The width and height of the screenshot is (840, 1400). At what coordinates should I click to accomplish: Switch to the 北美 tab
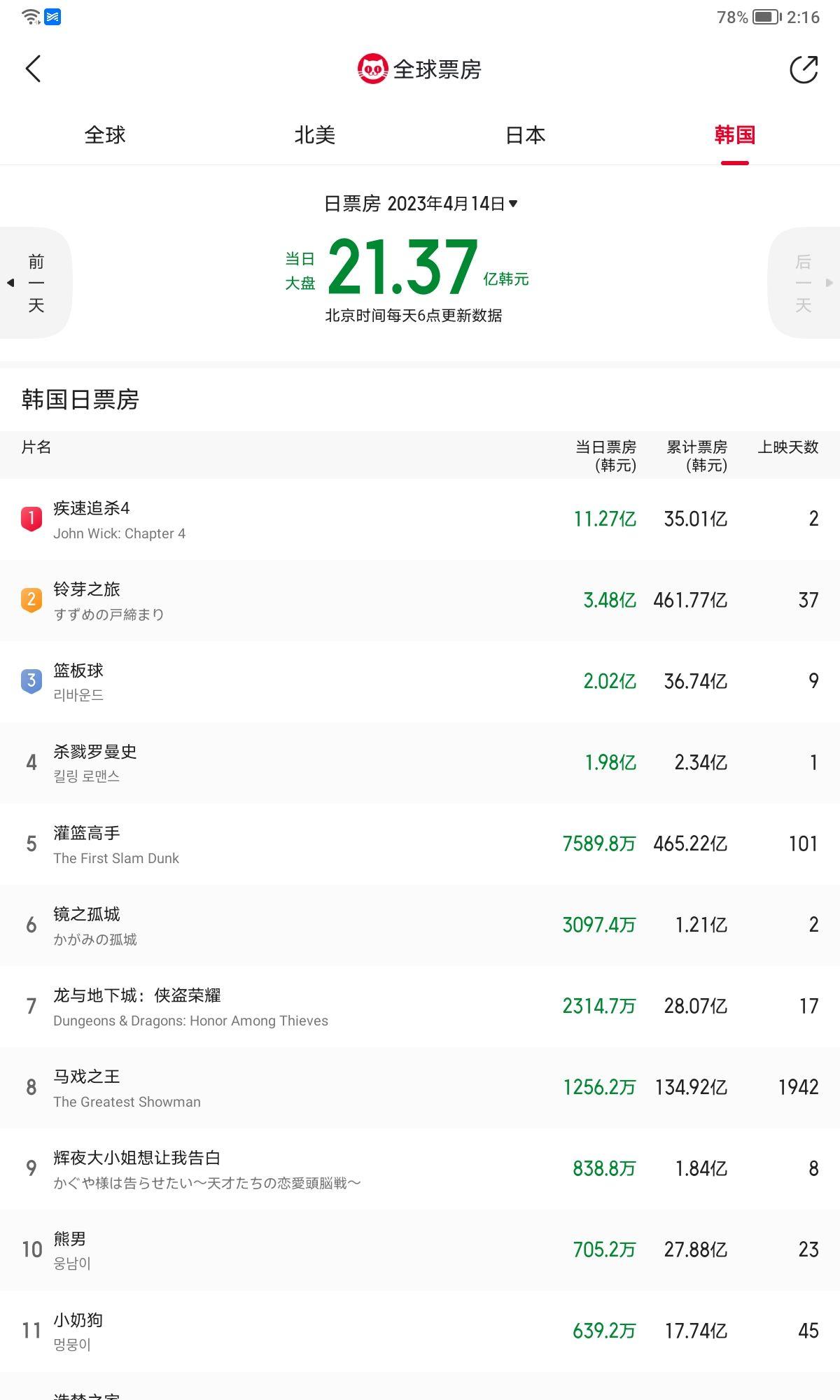tap(315, 135)
